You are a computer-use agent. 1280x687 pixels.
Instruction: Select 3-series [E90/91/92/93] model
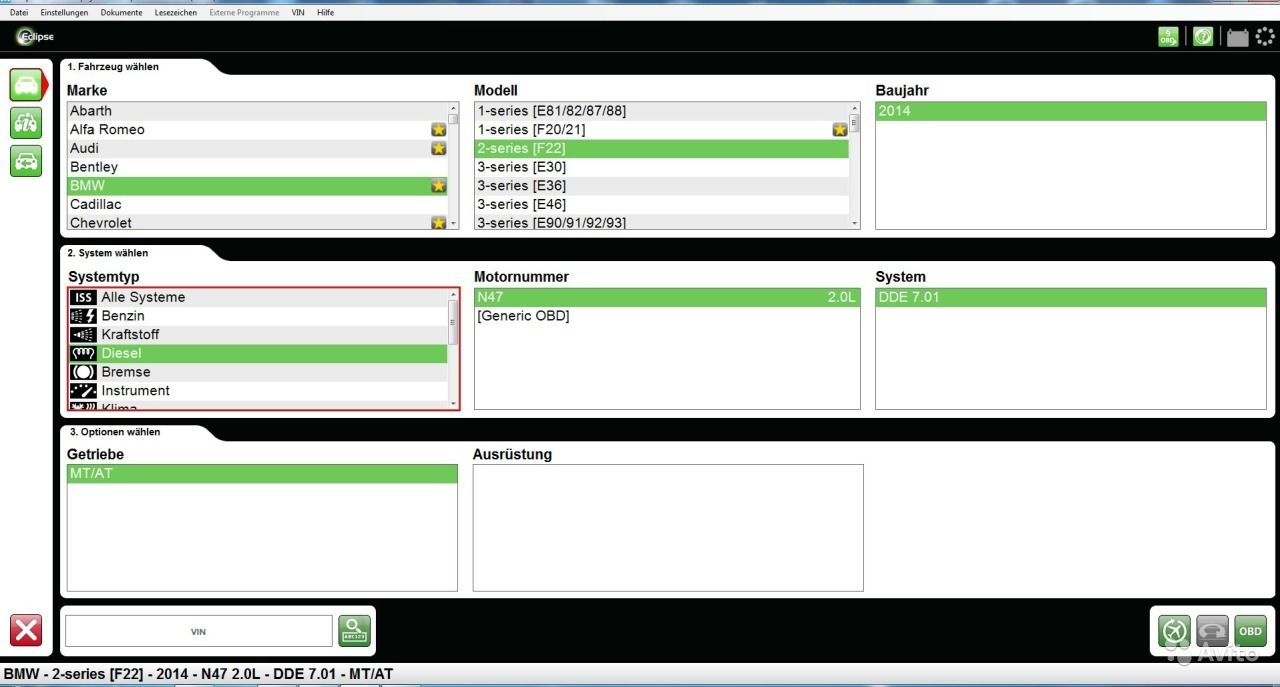[661, 222]
